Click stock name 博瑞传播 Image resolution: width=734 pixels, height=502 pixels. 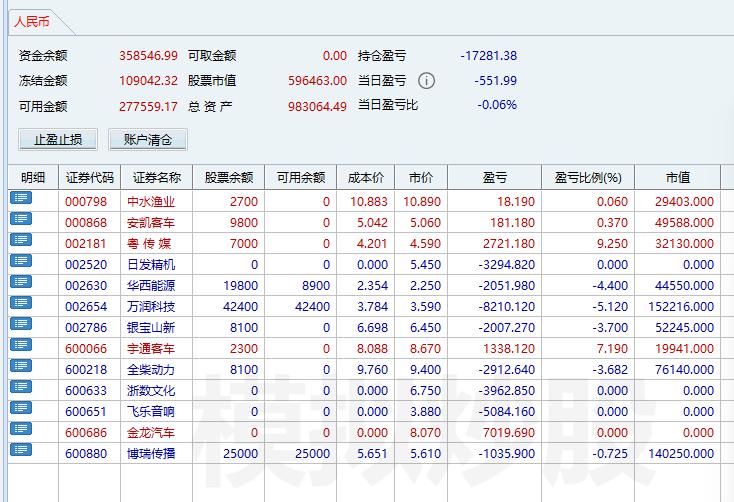tap(151, 454)
